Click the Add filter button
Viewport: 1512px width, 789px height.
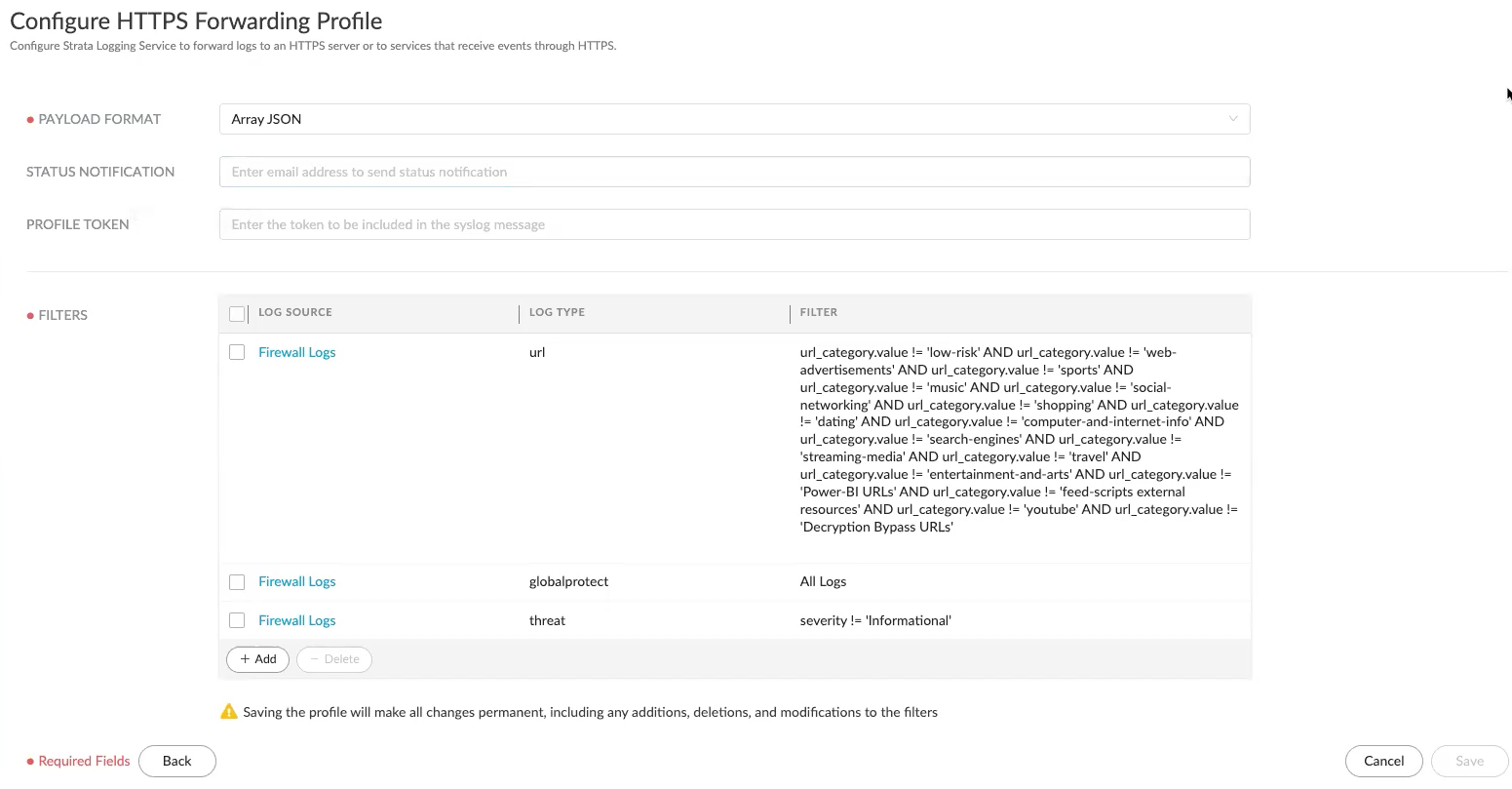point(258,659)
